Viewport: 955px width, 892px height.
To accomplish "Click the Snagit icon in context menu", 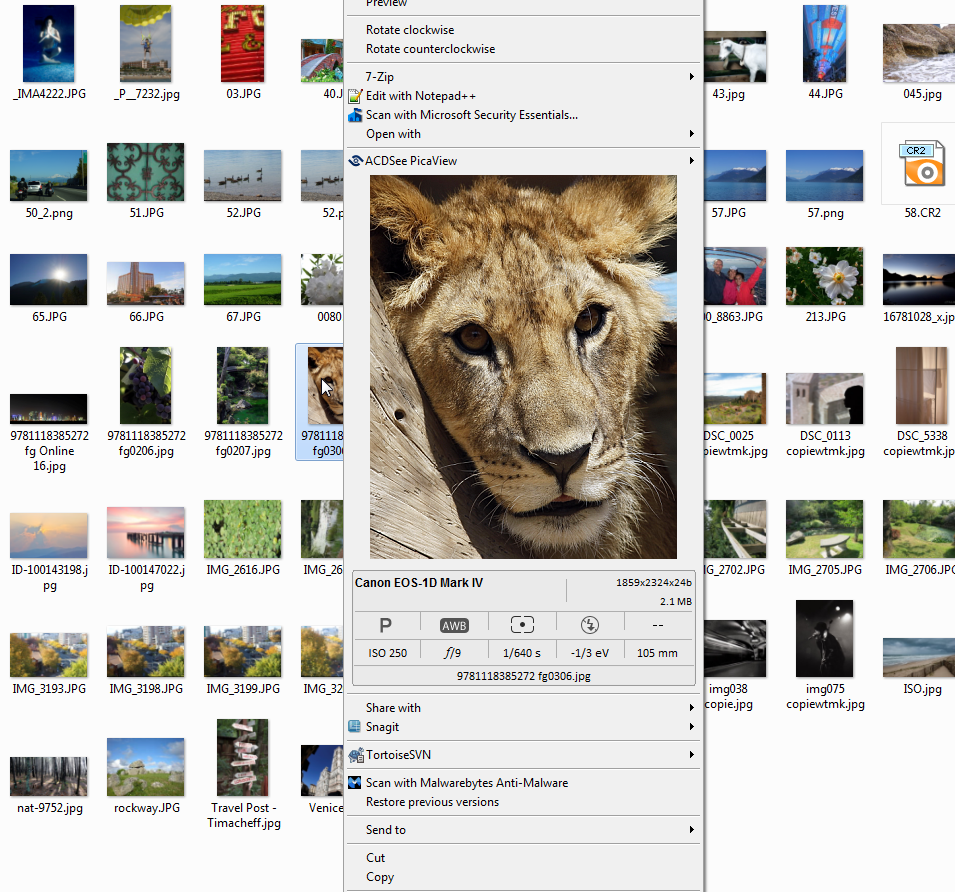I will click(354, 727).
